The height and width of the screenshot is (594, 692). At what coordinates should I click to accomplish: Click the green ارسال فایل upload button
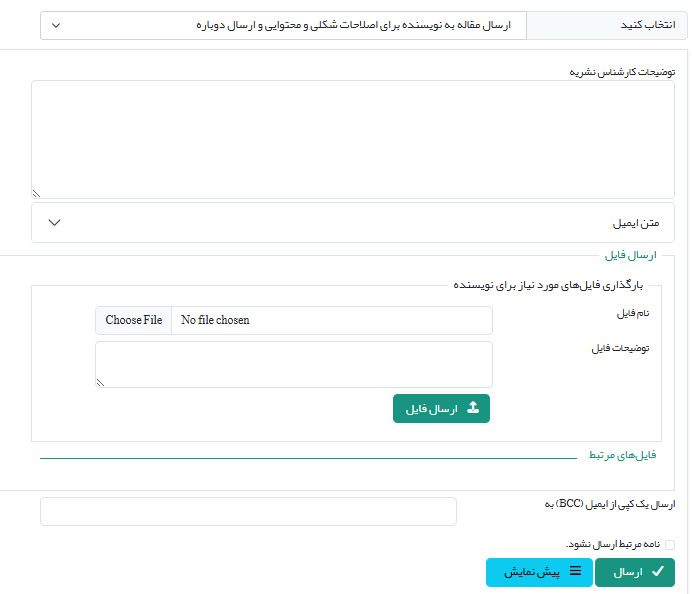coord(441,408)
